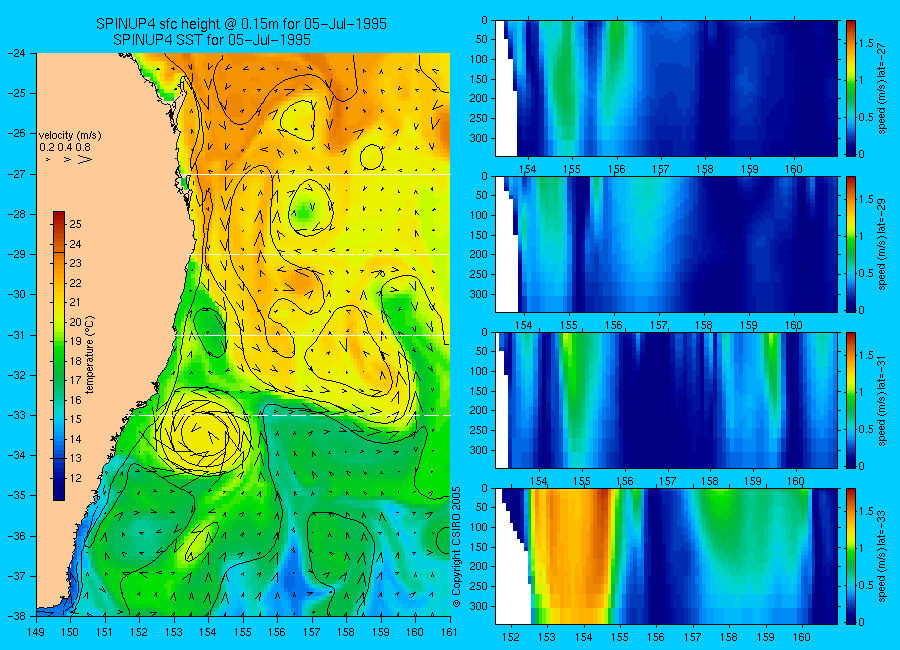
Task: Select the 'speed (m/s) lat=-27' label
Action: 882,88
